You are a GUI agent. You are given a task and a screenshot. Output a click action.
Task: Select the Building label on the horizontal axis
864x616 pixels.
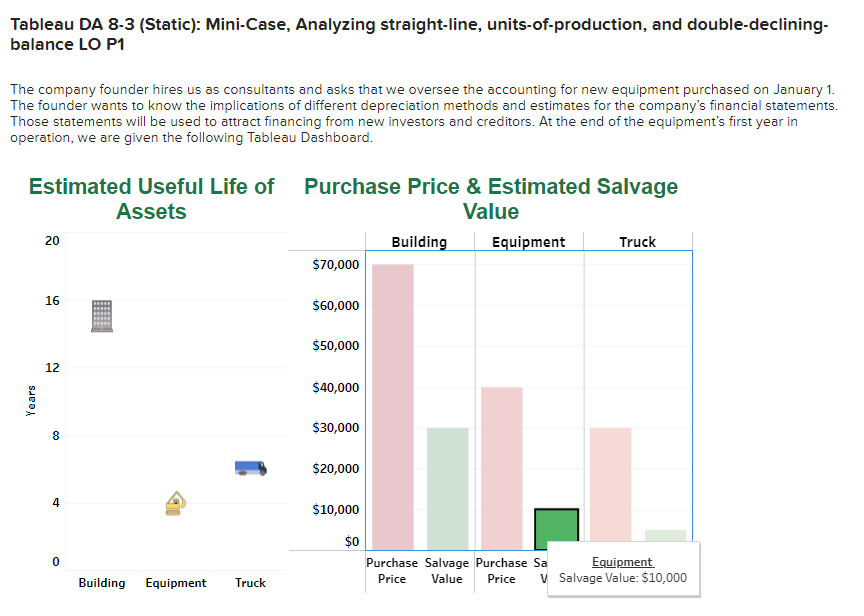point(101,583)
